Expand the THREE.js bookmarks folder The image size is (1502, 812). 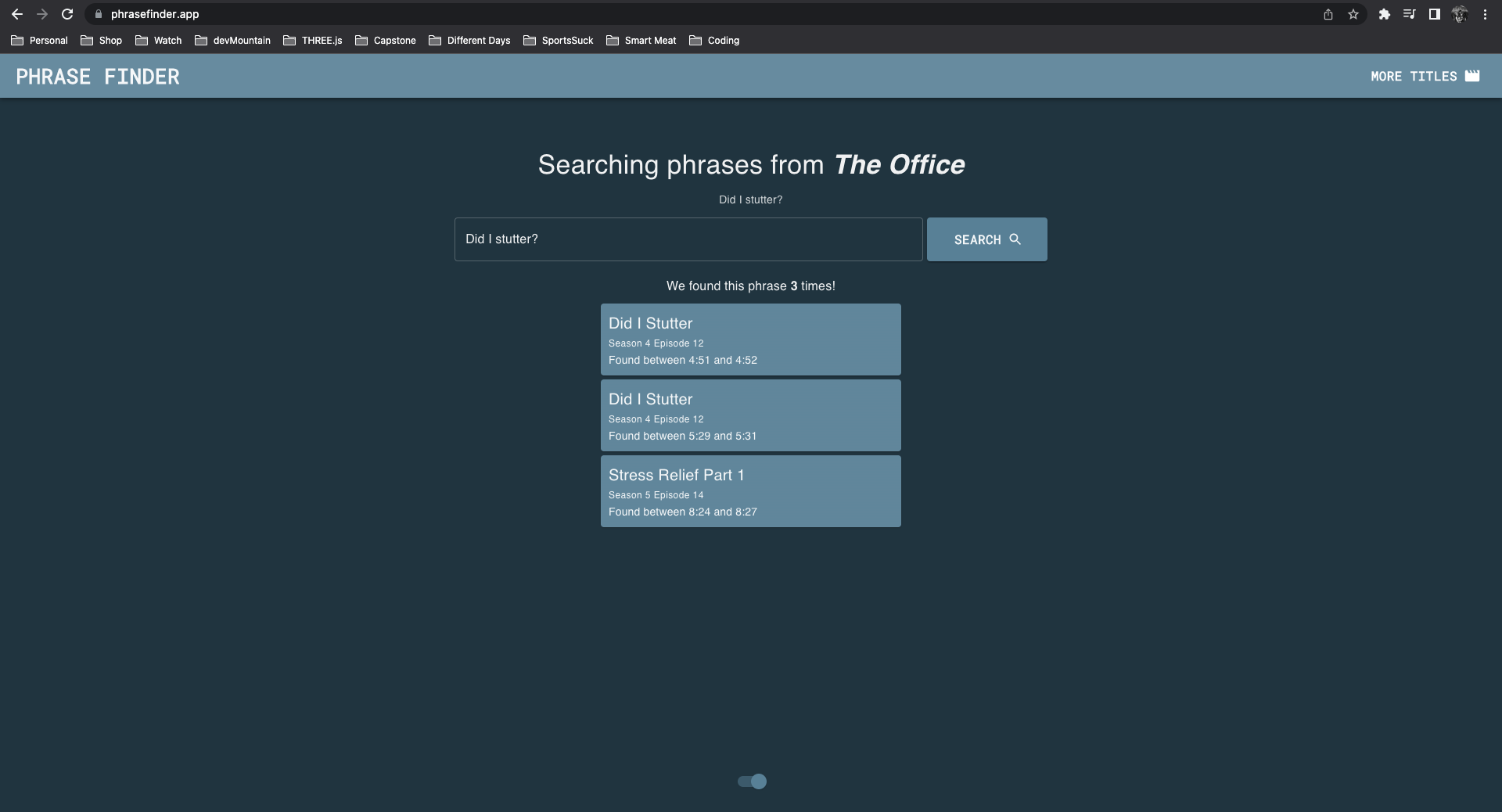tap(313, 41)
